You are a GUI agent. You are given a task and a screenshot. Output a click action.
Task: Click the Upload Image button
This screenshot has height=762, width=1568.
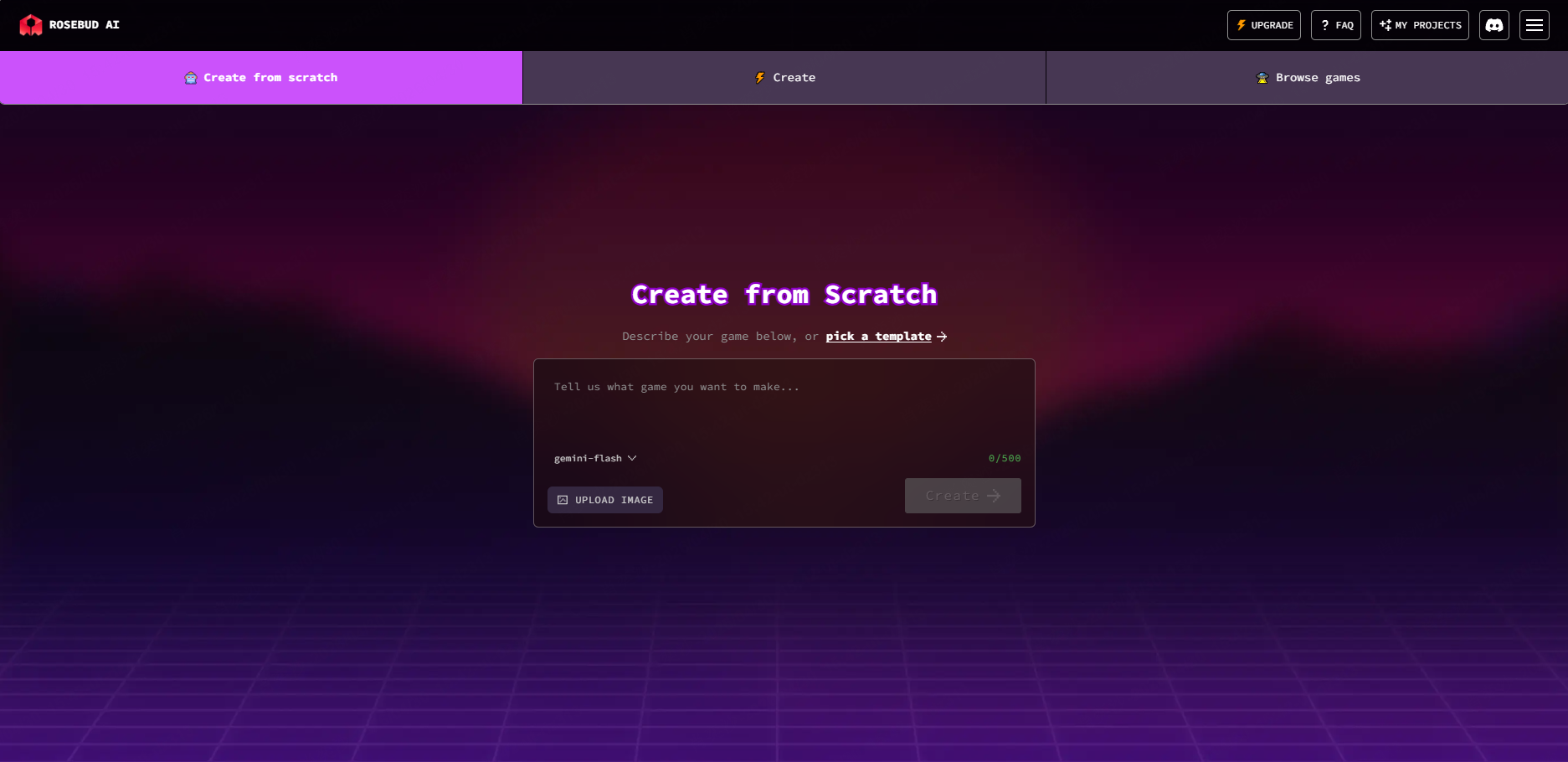(605, 500)
